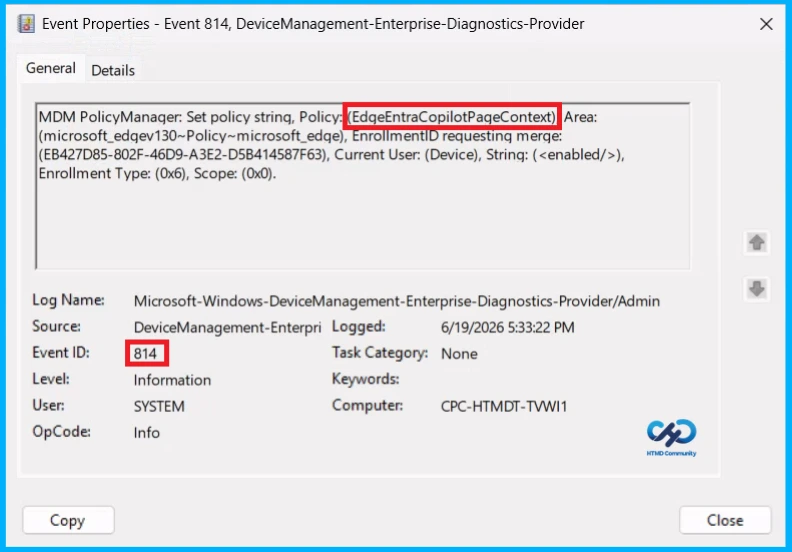Click the Logged date 6/19/2026 5:33:22 PM

click(x=508, y=327)
